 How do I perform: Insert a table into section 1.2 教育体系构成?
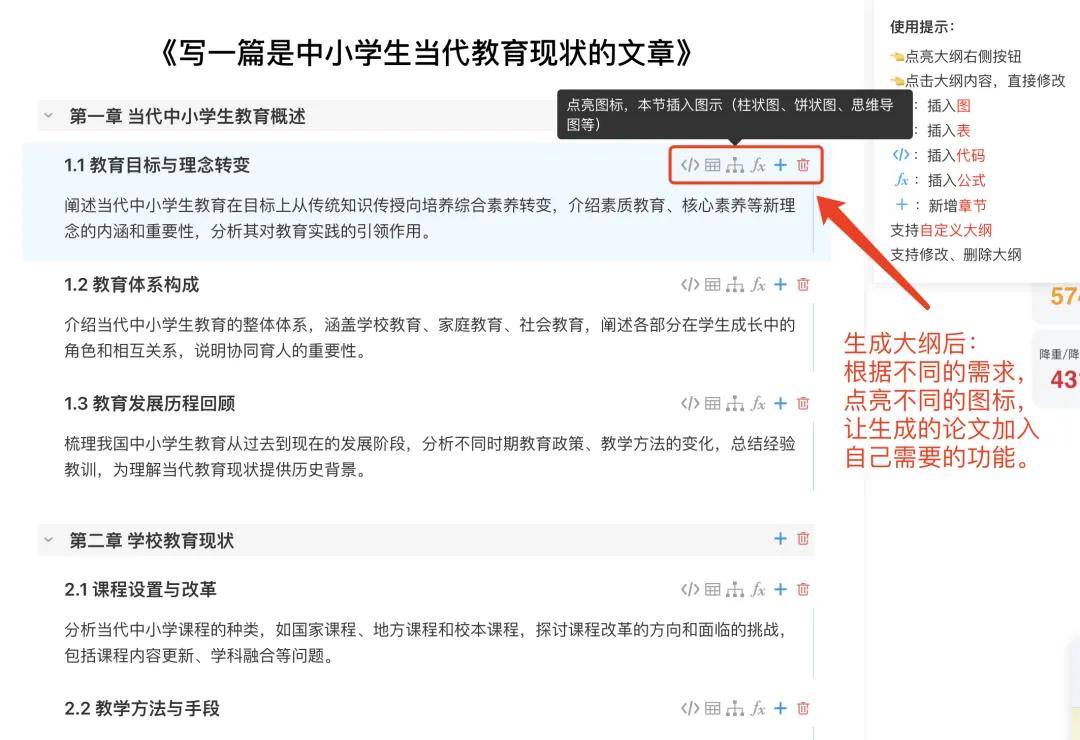pos(712,284)
